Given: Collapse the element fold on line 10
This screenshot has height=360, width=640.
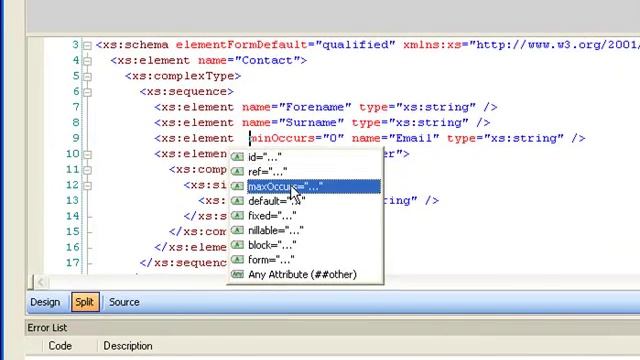Looking at the screenshot, I should point(87,154).
